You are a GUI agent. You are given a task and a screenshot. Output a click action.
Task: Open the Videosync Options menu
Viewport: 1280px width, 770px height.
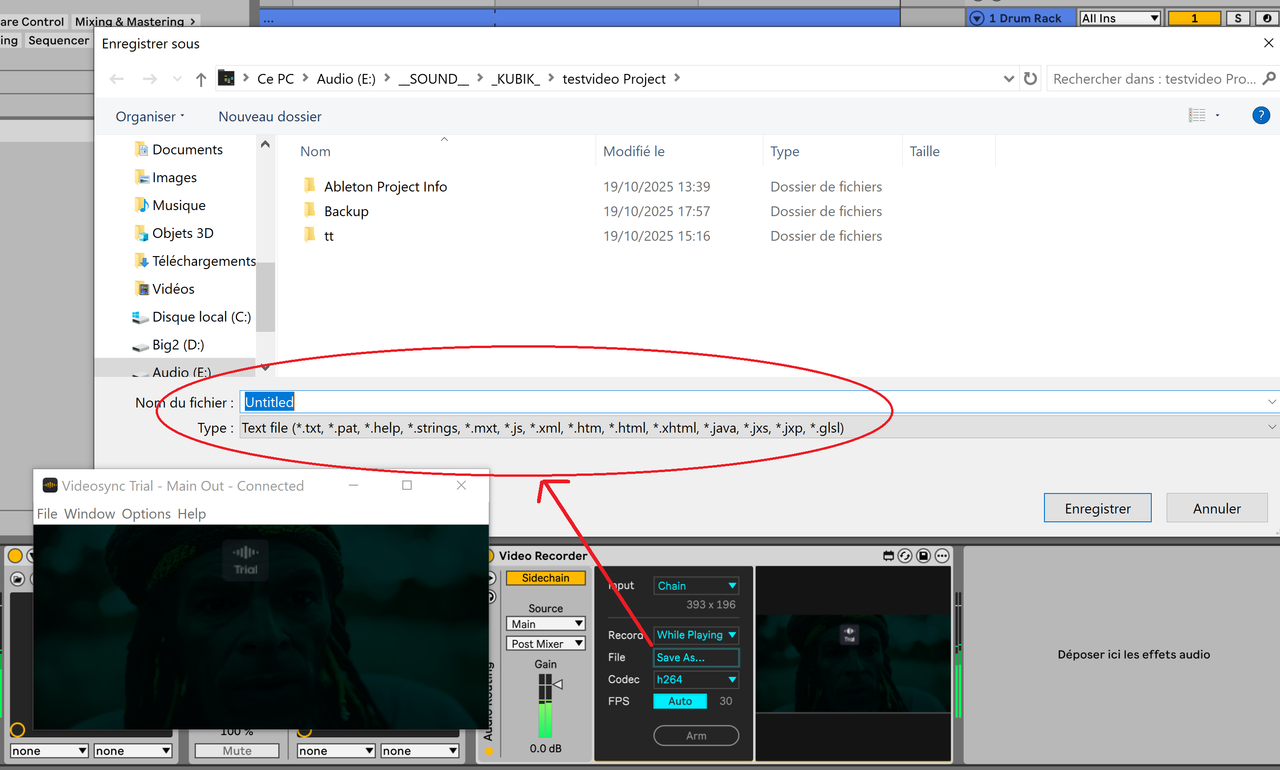tap(146, 514)
